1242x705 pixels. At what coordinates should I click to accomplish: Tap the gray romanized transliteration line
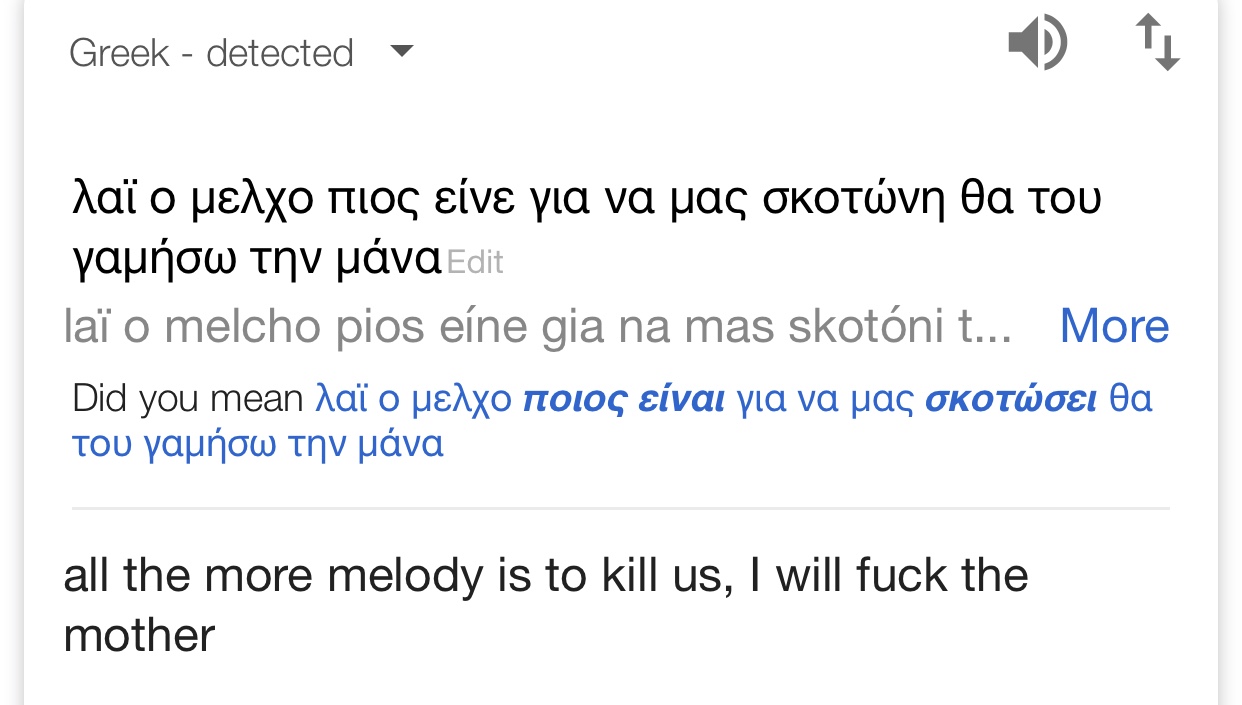[x=538, y=327]
